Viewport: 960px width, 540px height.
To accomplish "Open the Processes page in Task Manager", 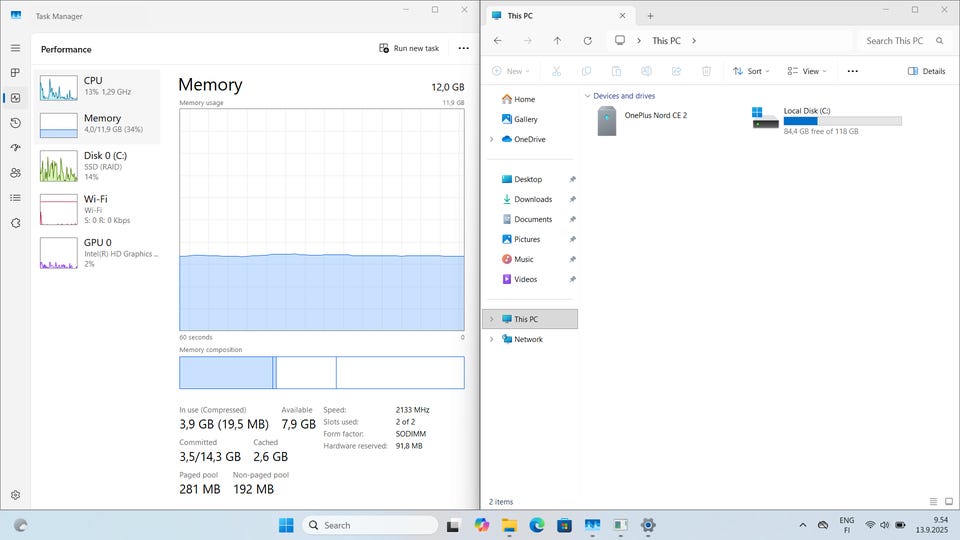I will tap(15, 73).
